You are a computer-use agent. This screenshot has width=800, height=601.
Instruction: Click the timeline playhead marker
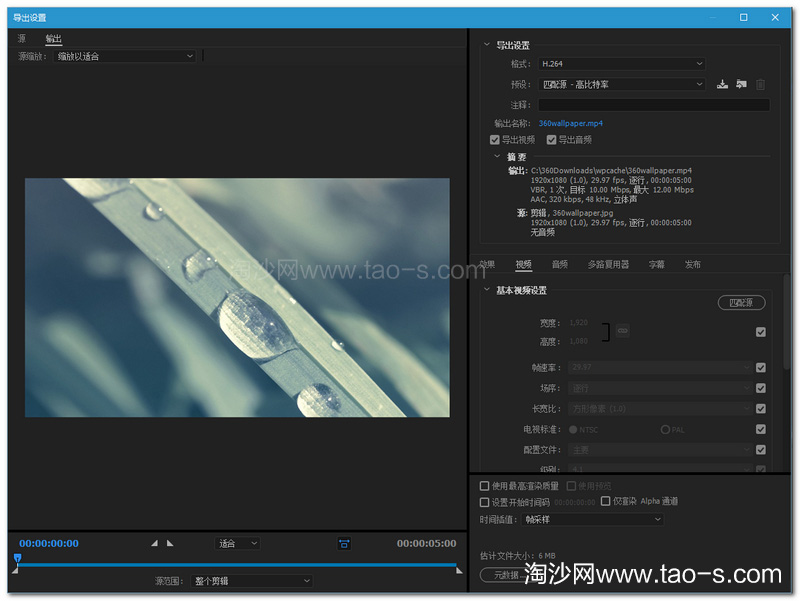[x=17, y=557]
